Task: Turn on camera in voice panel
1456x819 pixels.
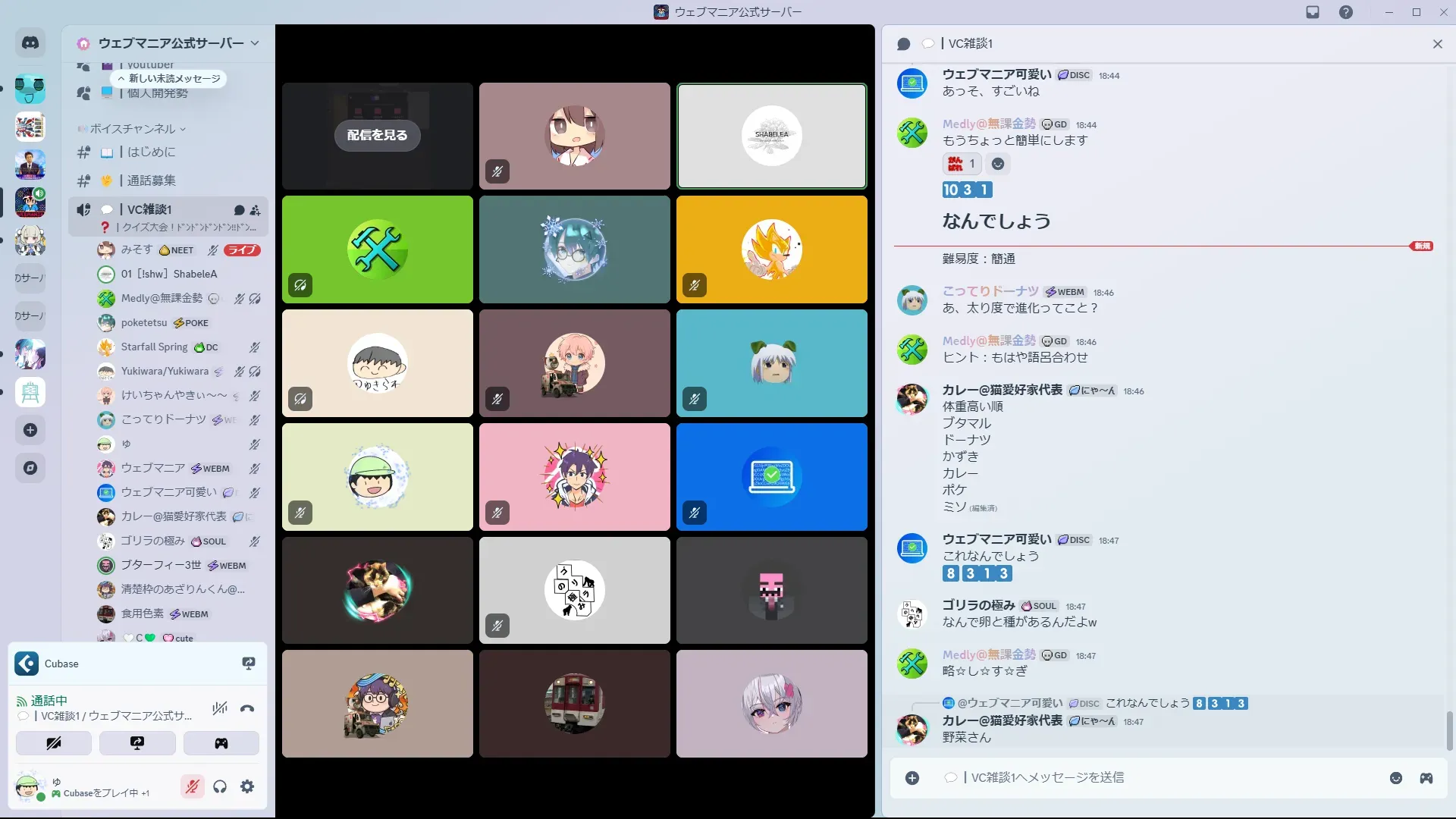Action: (x=54, y=743)
